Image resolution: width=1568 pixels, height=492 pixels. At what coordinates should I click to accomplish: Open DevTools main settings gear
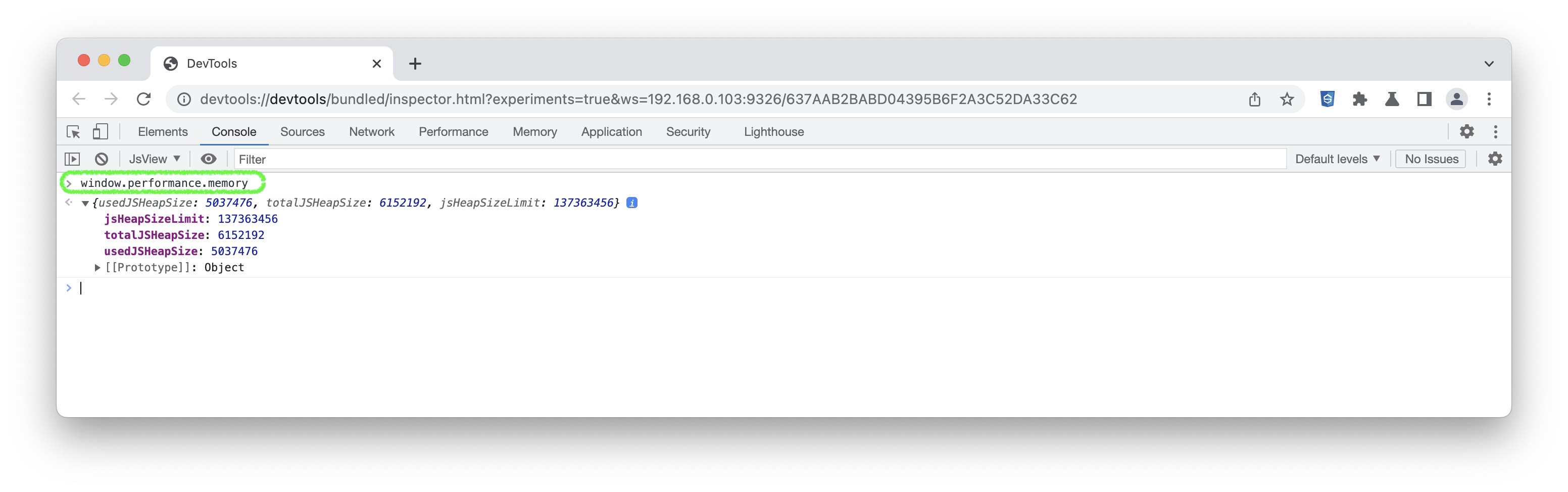point(1467,132)
